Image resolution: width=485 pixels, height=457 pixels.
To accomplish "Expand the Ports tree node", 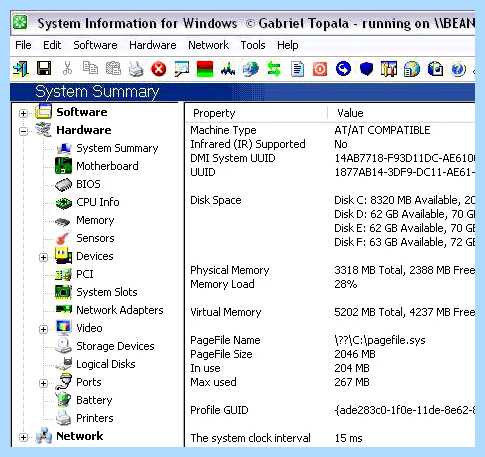I will point(43,383).
